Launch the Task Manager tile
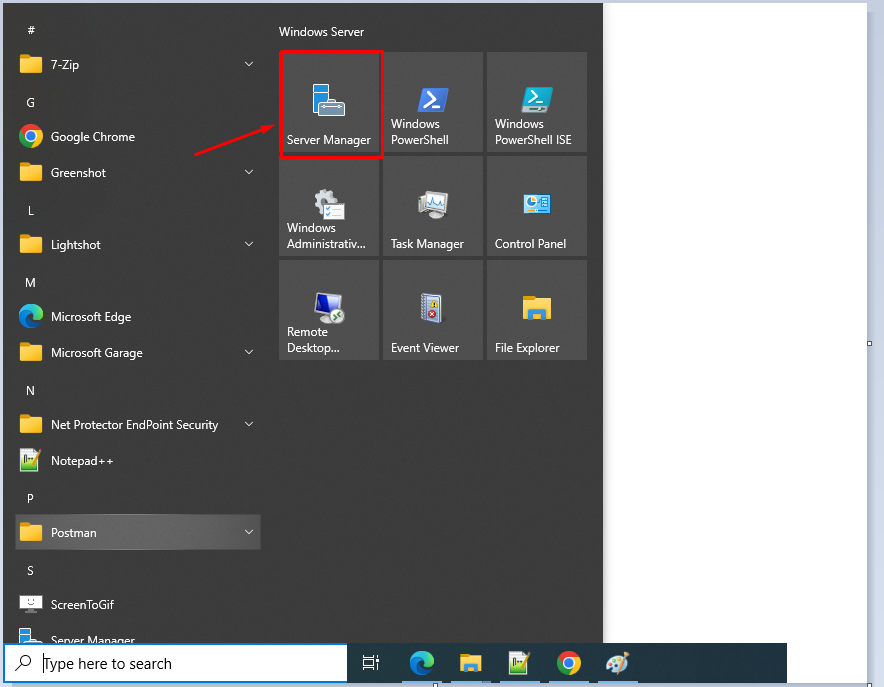Image resolution: width=884 pixels, height=687 pixels. point(433,208)
